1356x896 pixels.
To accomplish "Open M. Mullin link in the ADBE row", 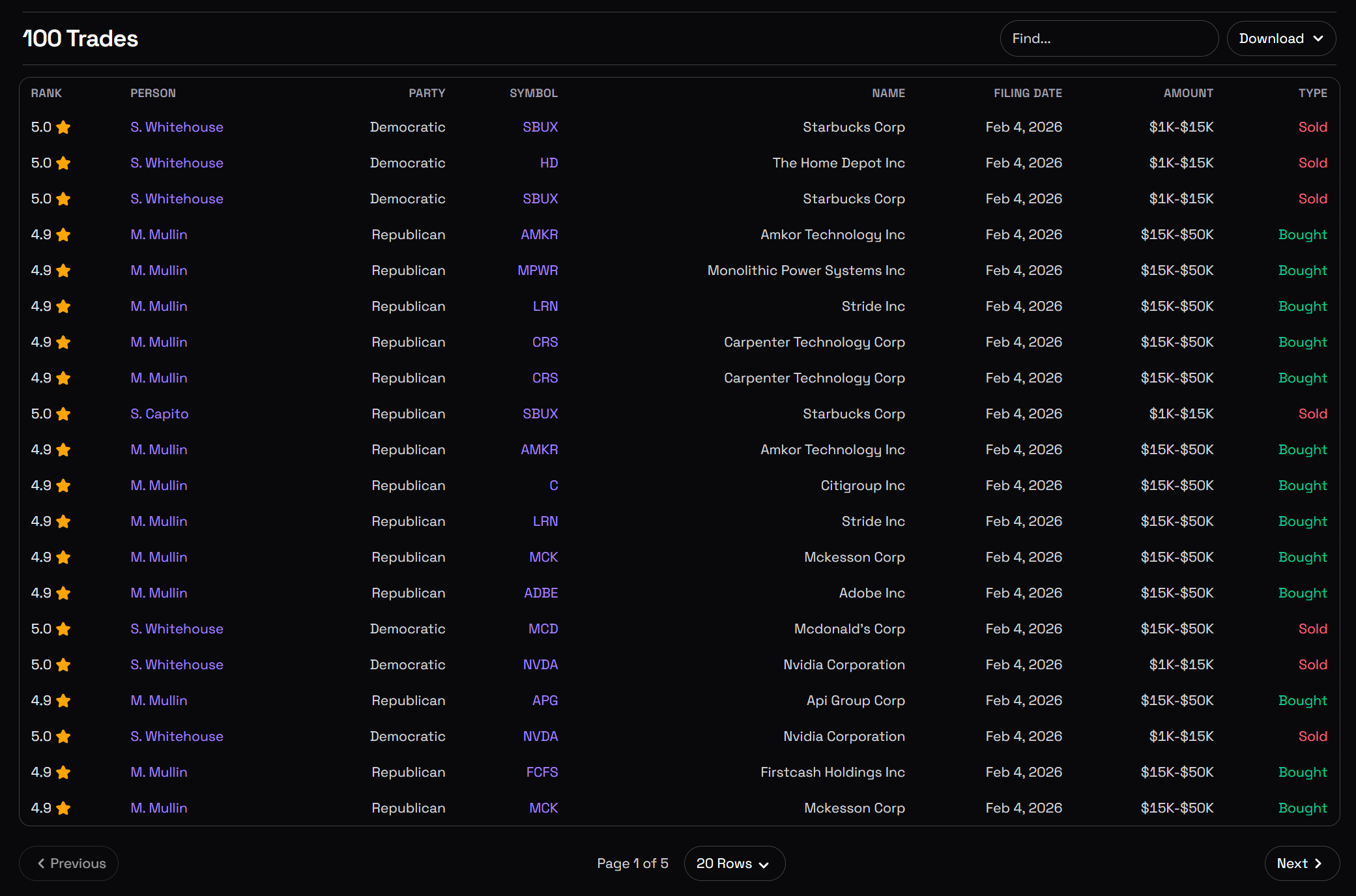I will pyautogui.click(x=158, y=593).
